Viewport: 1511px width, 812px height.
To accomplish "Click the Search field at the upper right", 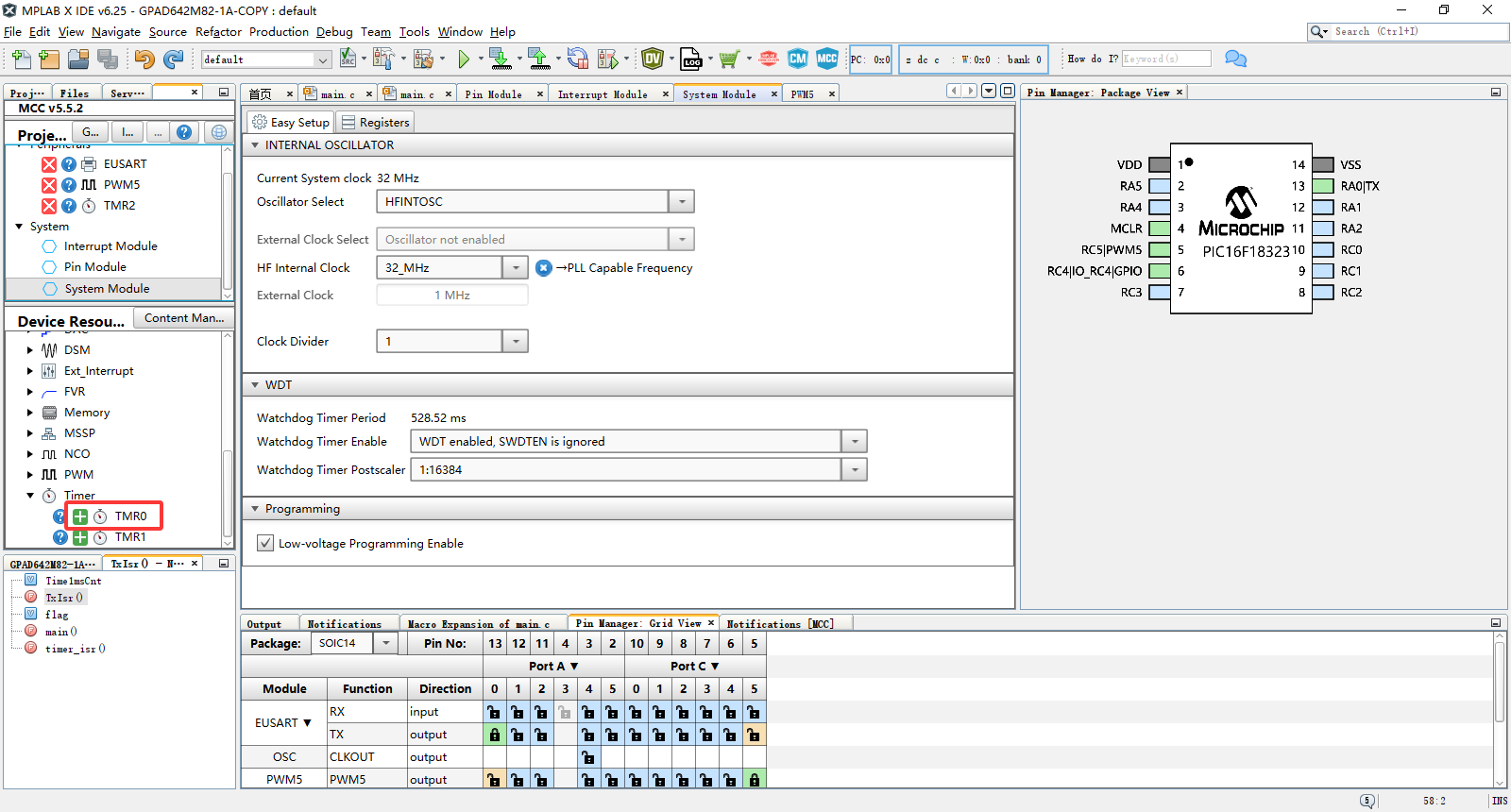I will [x=1419, y=31].
